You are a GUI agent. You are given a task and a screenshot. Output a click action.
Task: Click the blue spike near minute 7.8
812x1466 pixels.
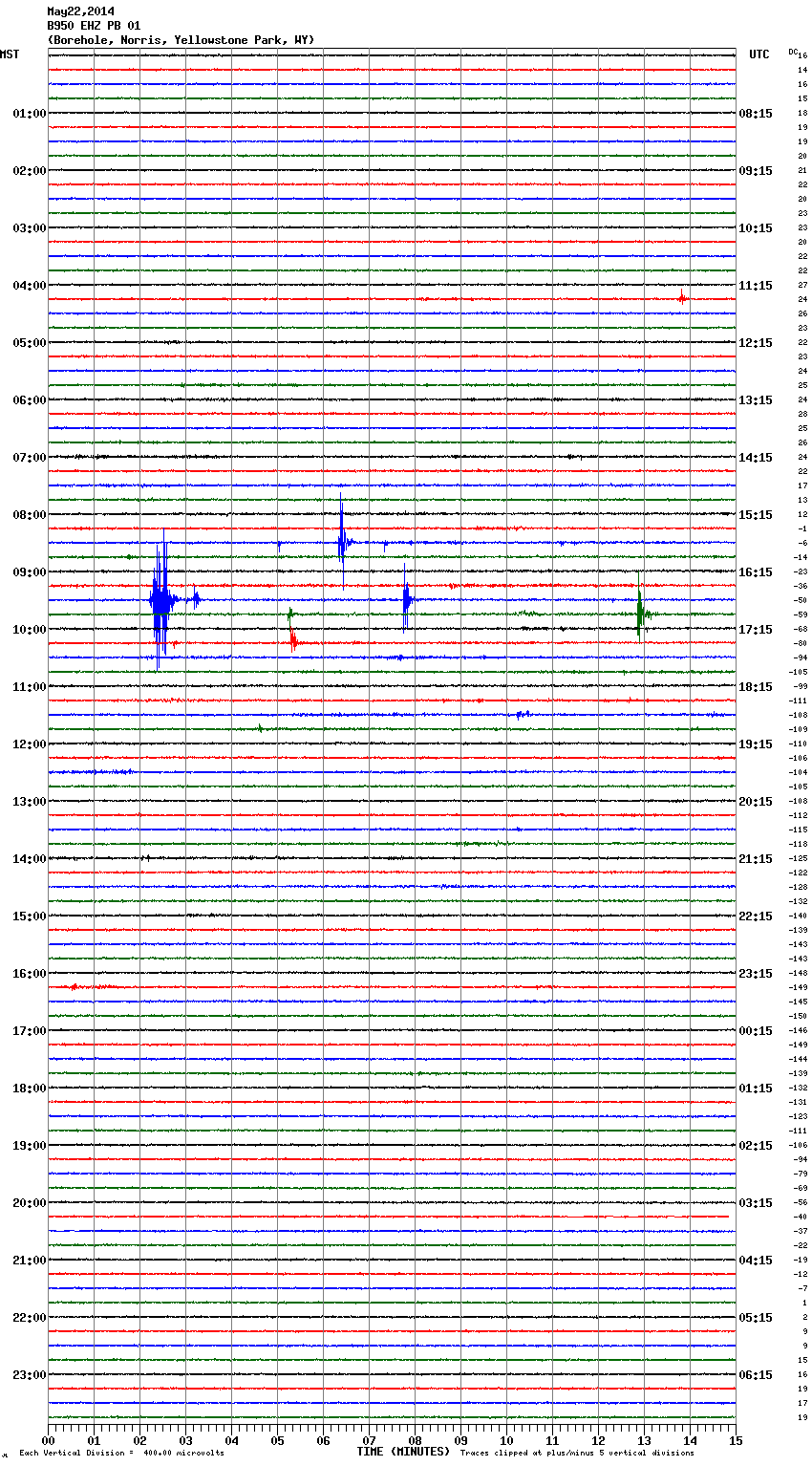406,599
